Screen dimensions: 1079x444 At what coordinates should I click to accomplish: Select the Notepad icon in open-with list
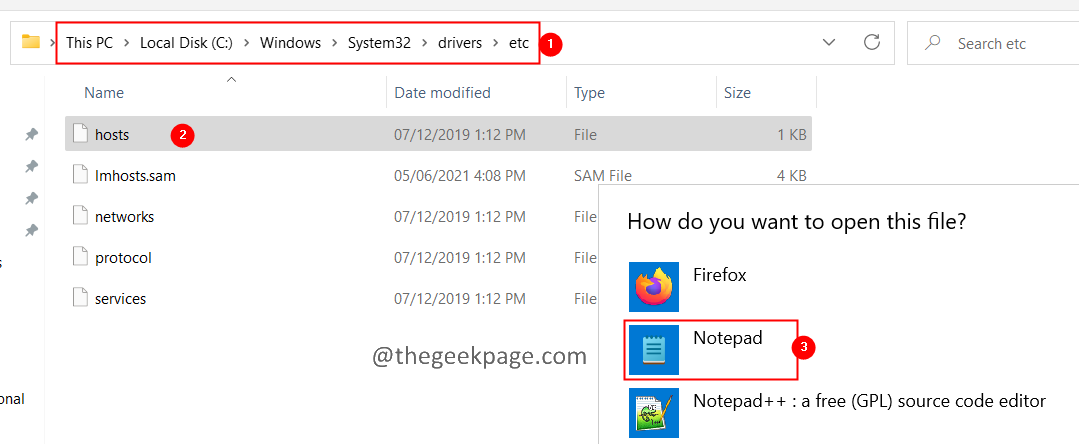pos(654,350)
